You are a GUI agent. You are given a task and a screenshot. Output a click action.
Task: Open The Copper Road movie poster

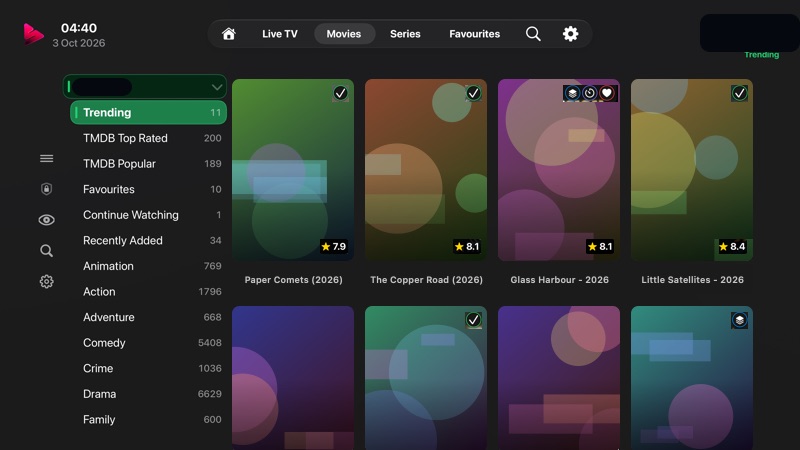[x=426, y=170]
